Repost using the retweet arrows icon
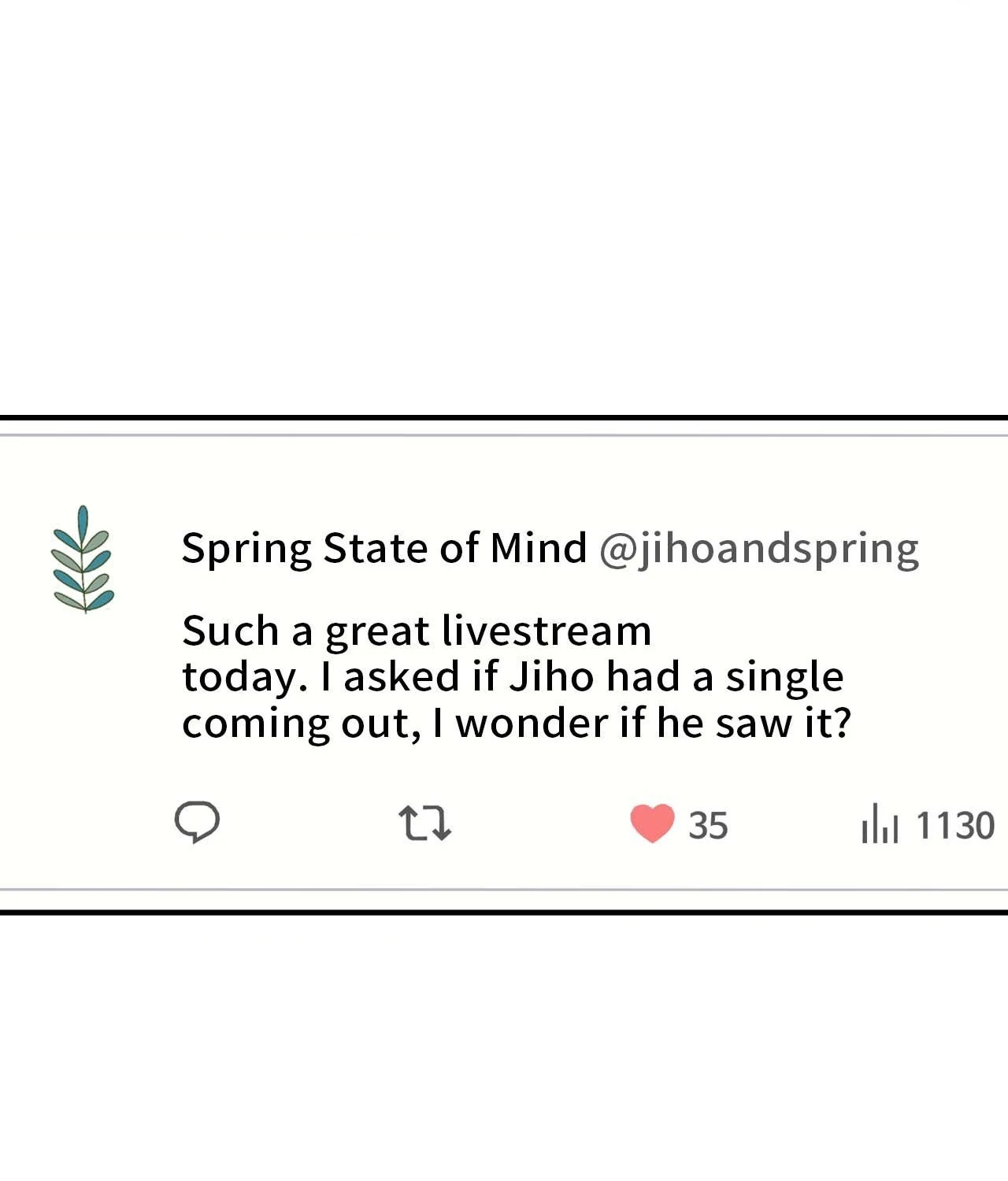The width and height of the screenshot is (1008, 1181). coord(424,824)
